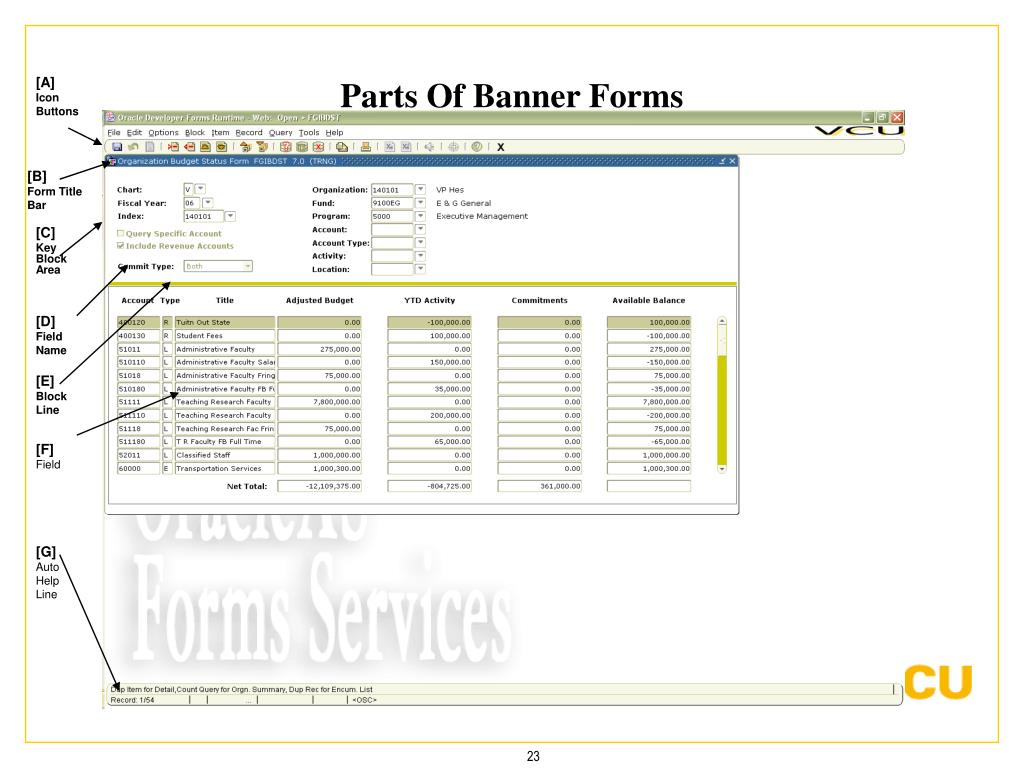Click Commitments net total 361,000.00 field
This screenshot has width=1024, height=768.
pos(539,486)
